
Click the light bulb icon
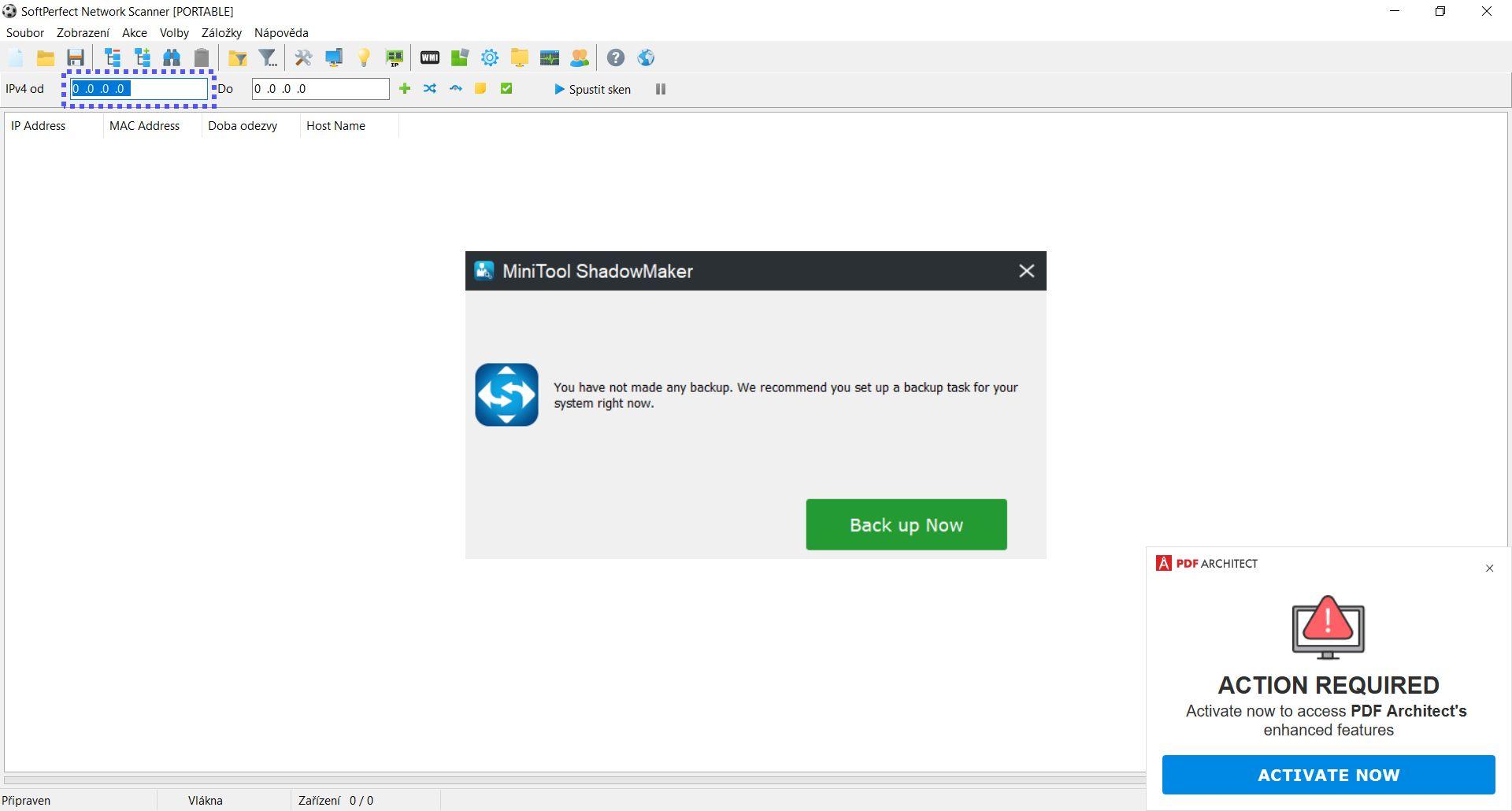(x=364, y=57)
